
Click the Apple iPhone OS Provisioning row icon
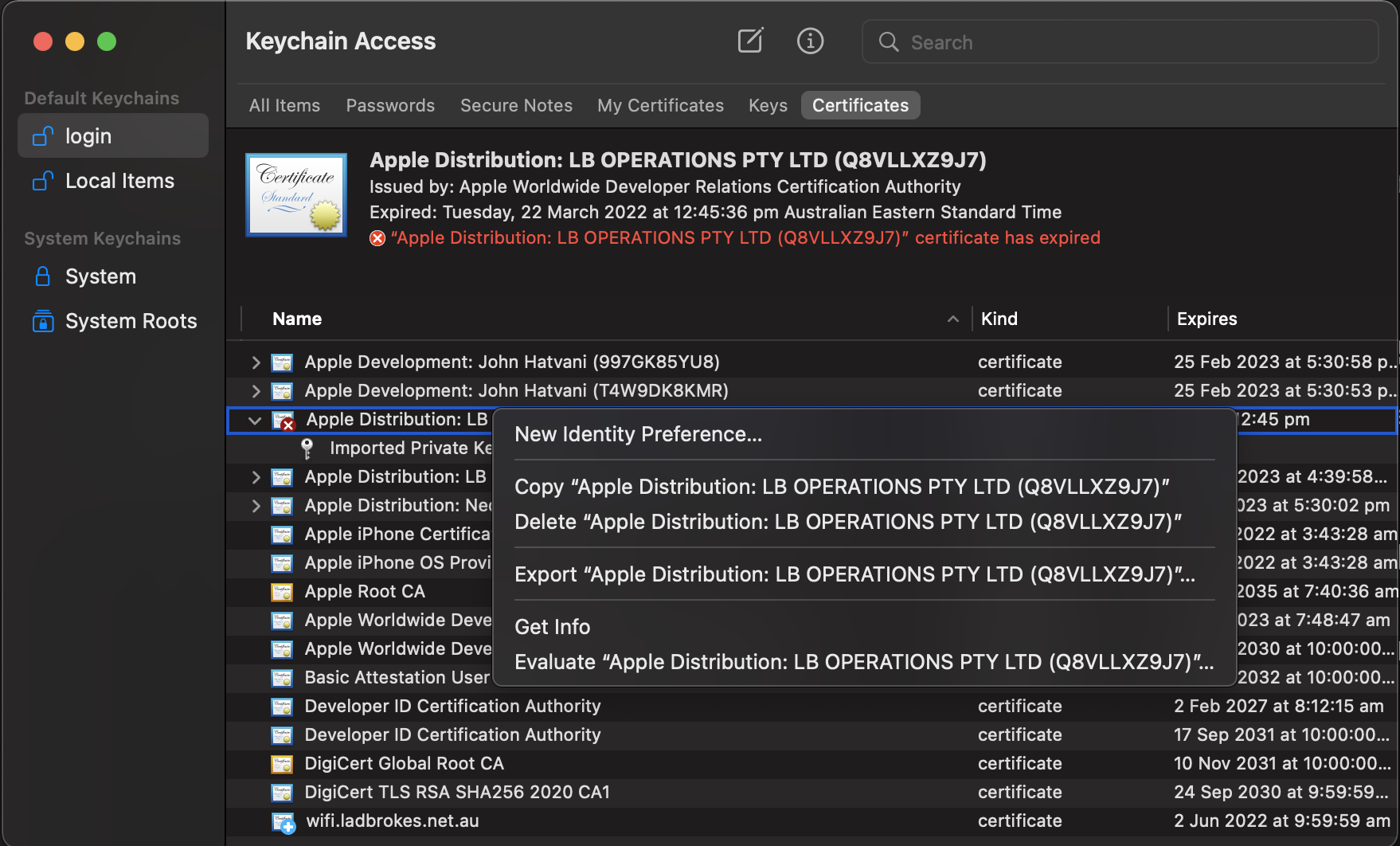[282, 563]
